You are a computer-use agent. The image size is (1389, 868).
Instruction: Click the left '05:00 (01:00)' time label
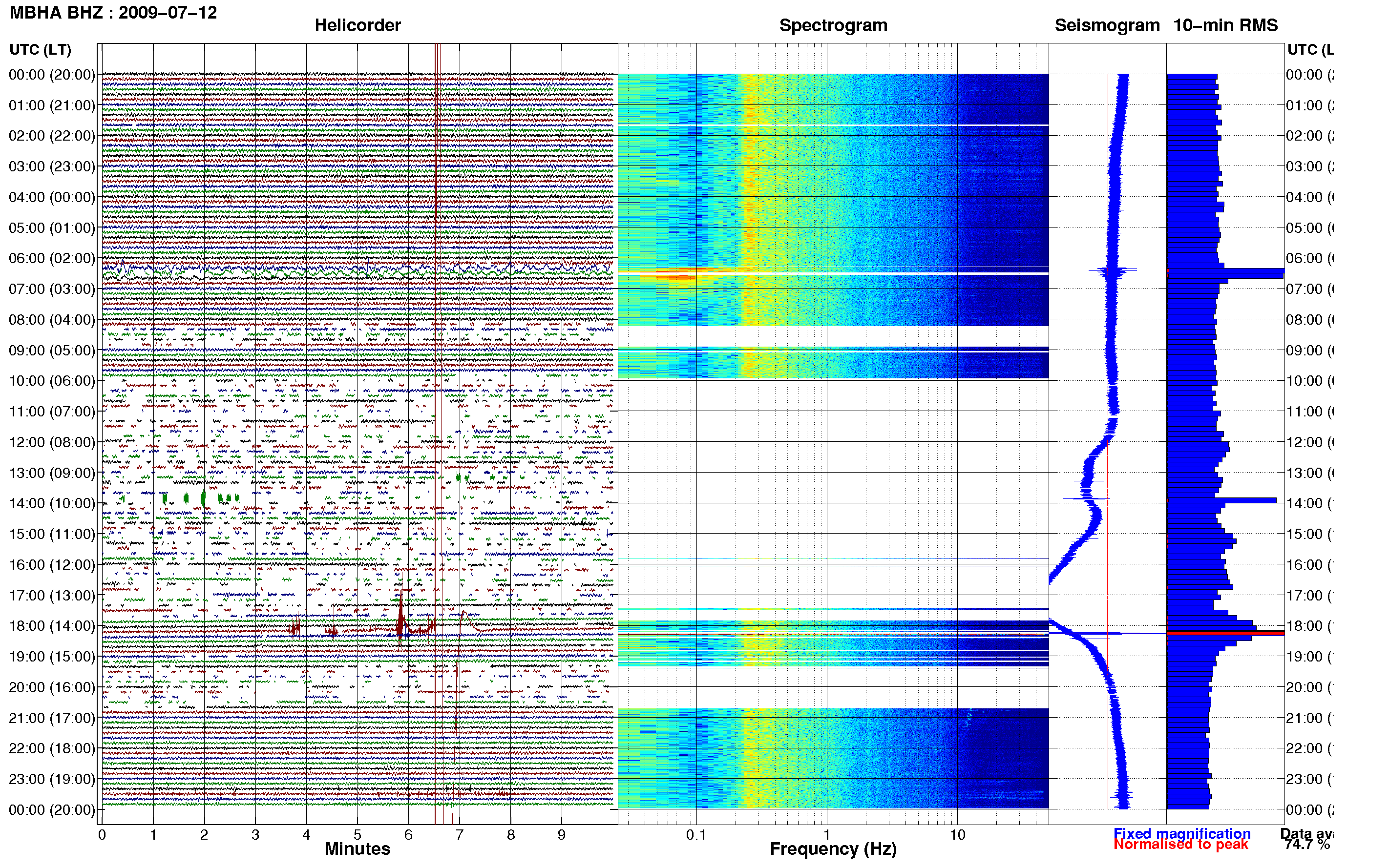coord(52,228)
